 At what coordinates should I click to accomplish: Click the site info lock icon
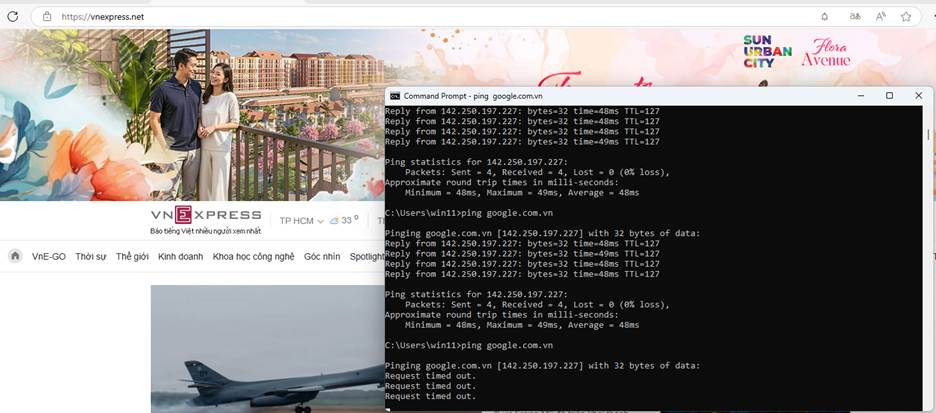[47, 17]
